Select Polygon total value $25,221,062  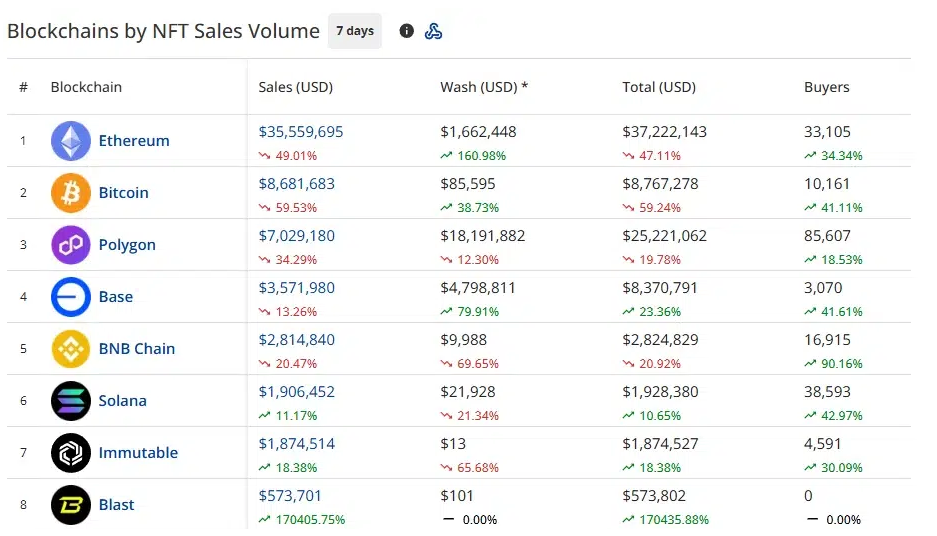pyautogui.click(x=665, y=236)
